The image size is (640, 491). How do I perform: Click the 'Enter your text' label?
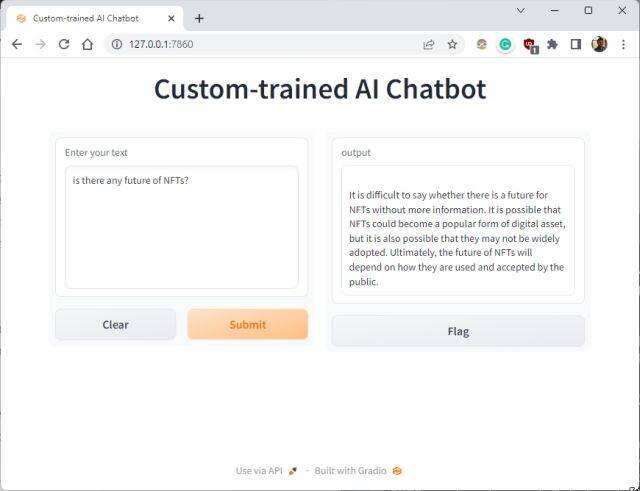pyautogui.click(x=96, y=152)
